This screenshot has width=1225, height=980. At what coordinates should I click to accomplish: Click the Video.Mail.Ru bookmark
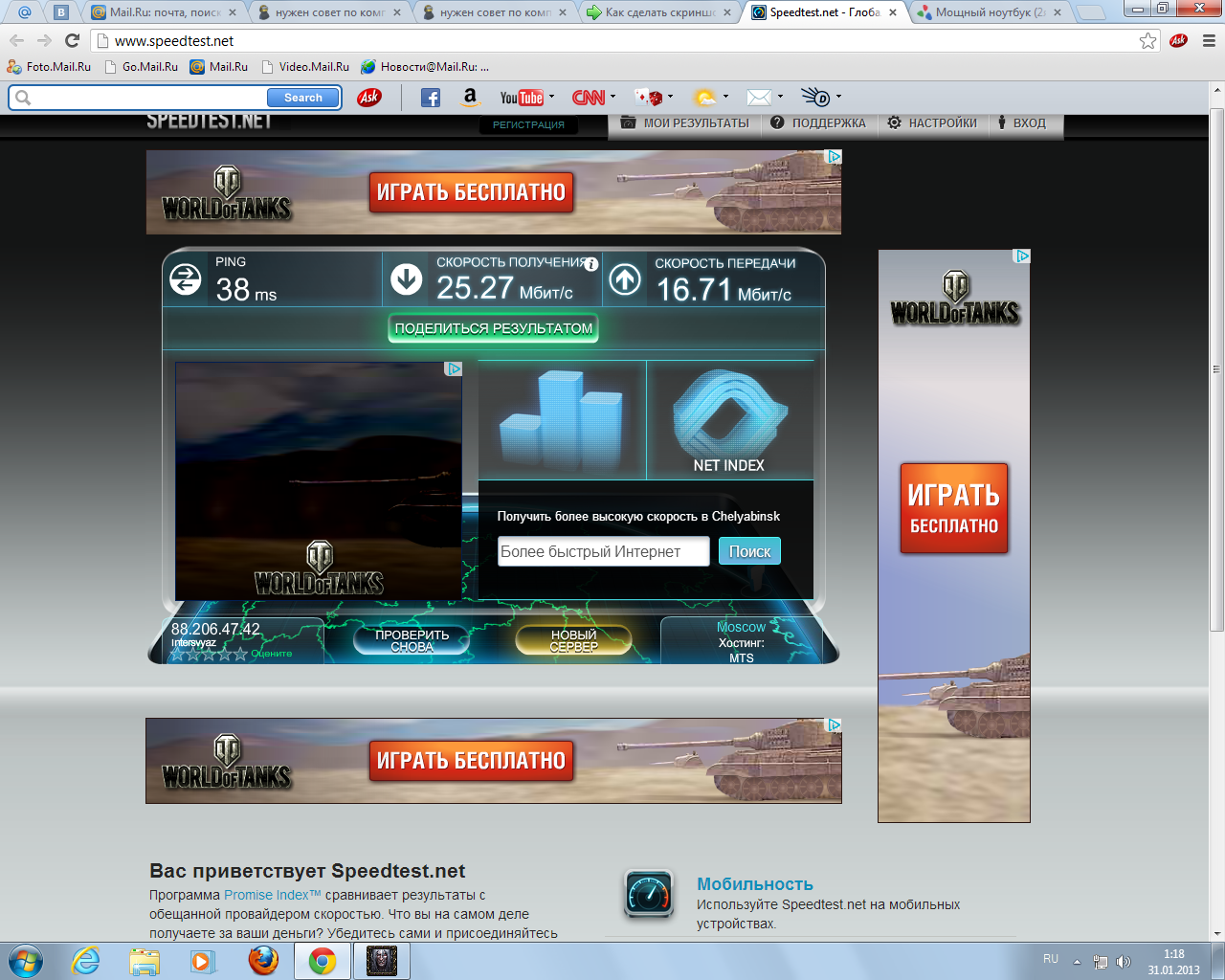[x=304, y=67]
